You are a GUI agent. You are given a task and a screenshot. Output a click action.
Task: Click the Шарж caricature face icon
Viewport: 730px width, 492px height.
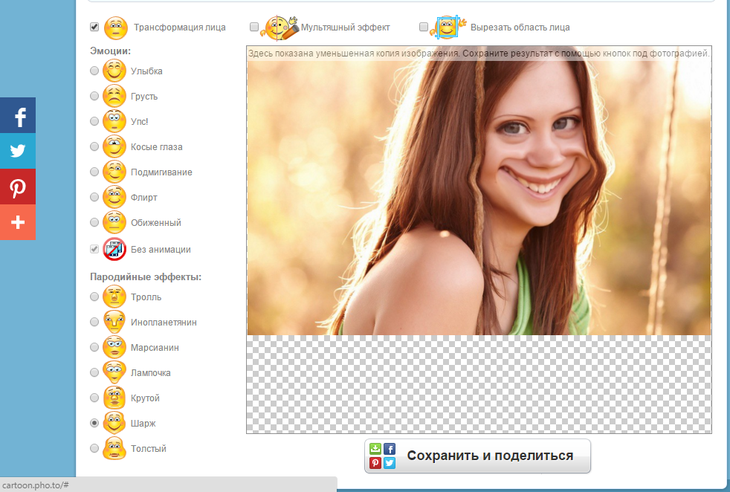click(115, 423)
